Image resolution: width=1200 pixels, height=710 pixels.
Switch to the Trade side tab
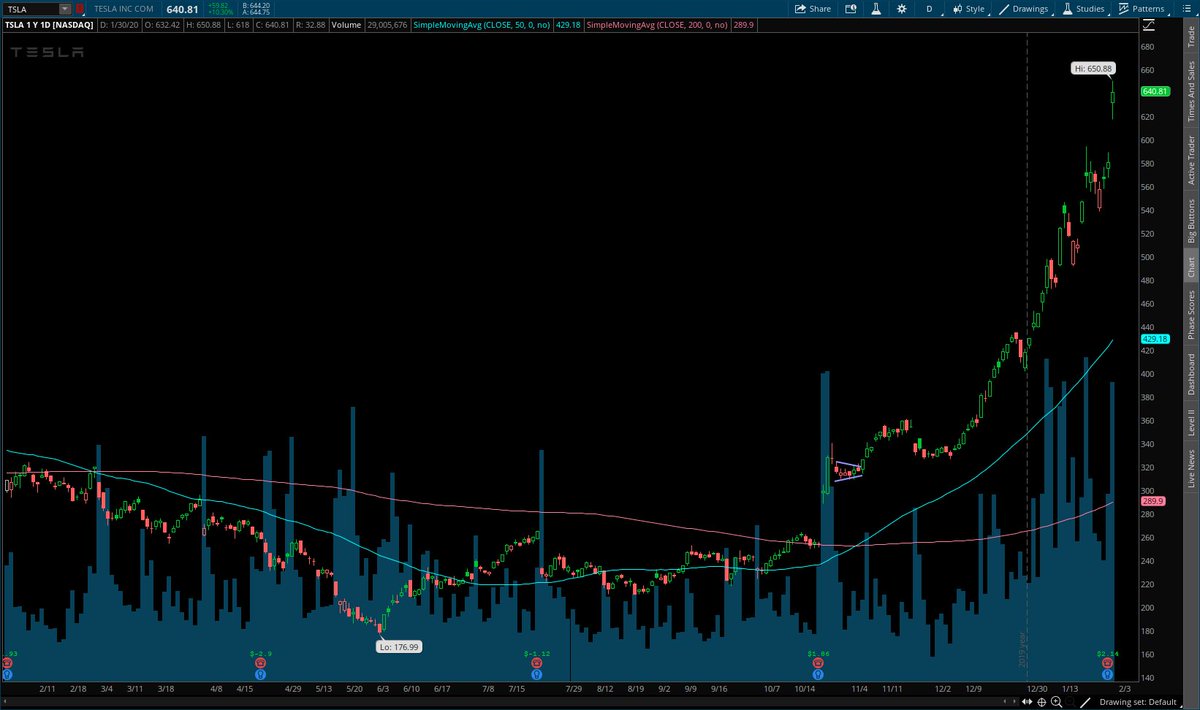click(1190, 38)
